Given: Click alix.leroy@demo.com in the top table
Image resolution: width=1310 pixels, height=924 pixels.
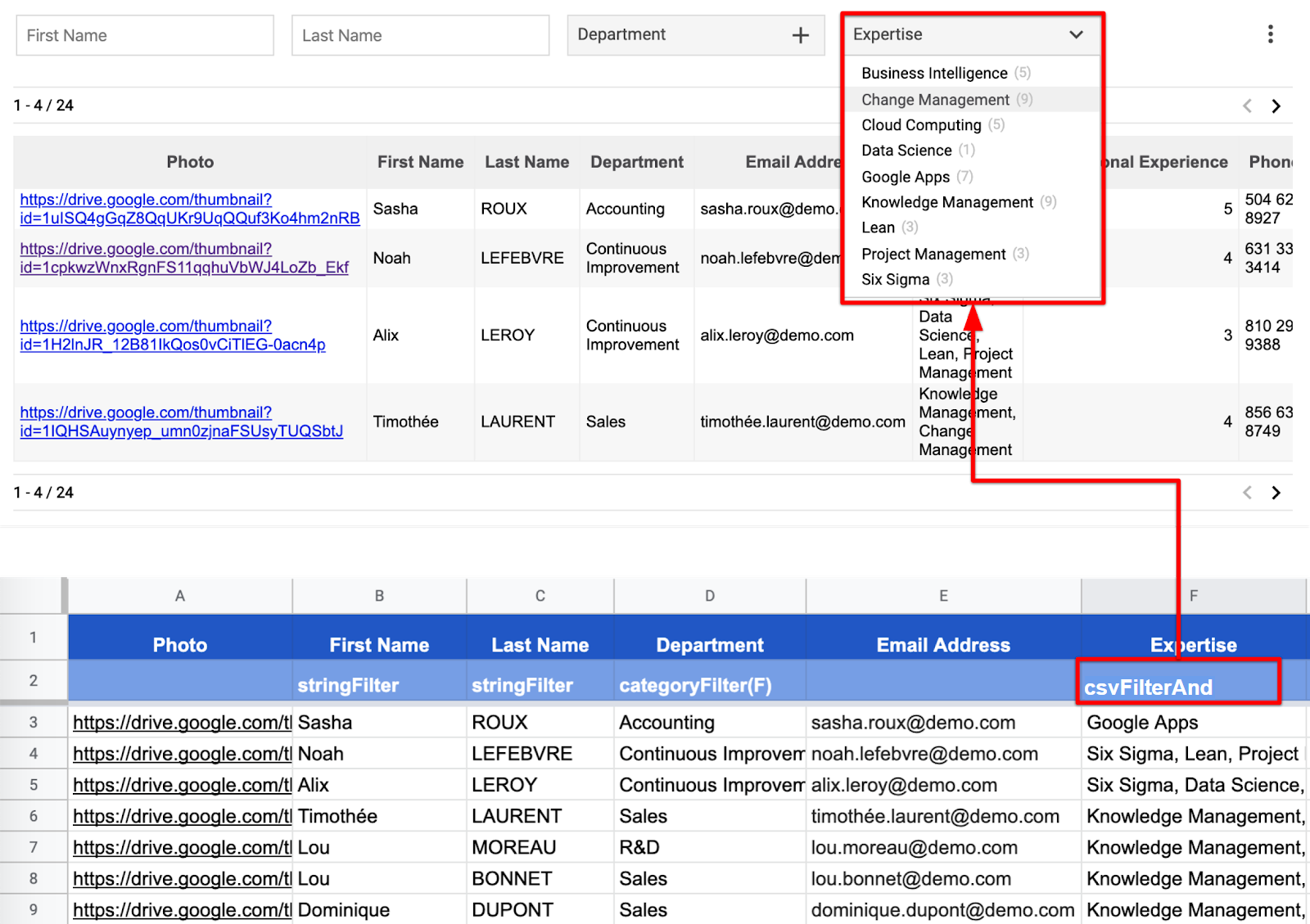Looking at the screenshot, I should coord(777,336).
